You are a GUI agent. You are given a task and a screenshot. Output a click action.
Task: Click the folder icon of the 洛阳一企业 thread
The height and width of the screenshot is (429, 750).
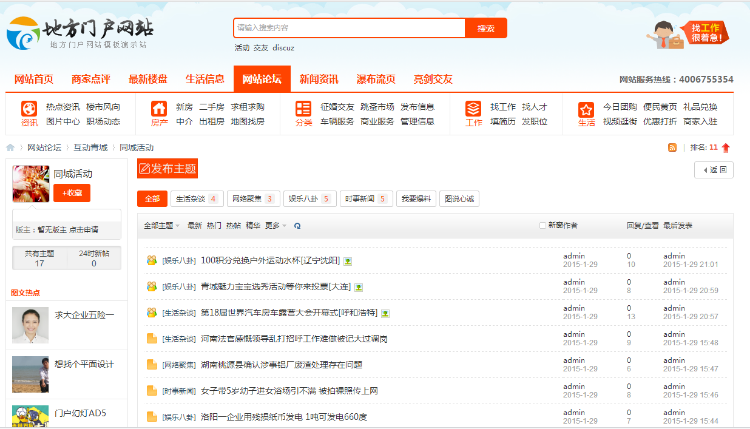(152, 417)
